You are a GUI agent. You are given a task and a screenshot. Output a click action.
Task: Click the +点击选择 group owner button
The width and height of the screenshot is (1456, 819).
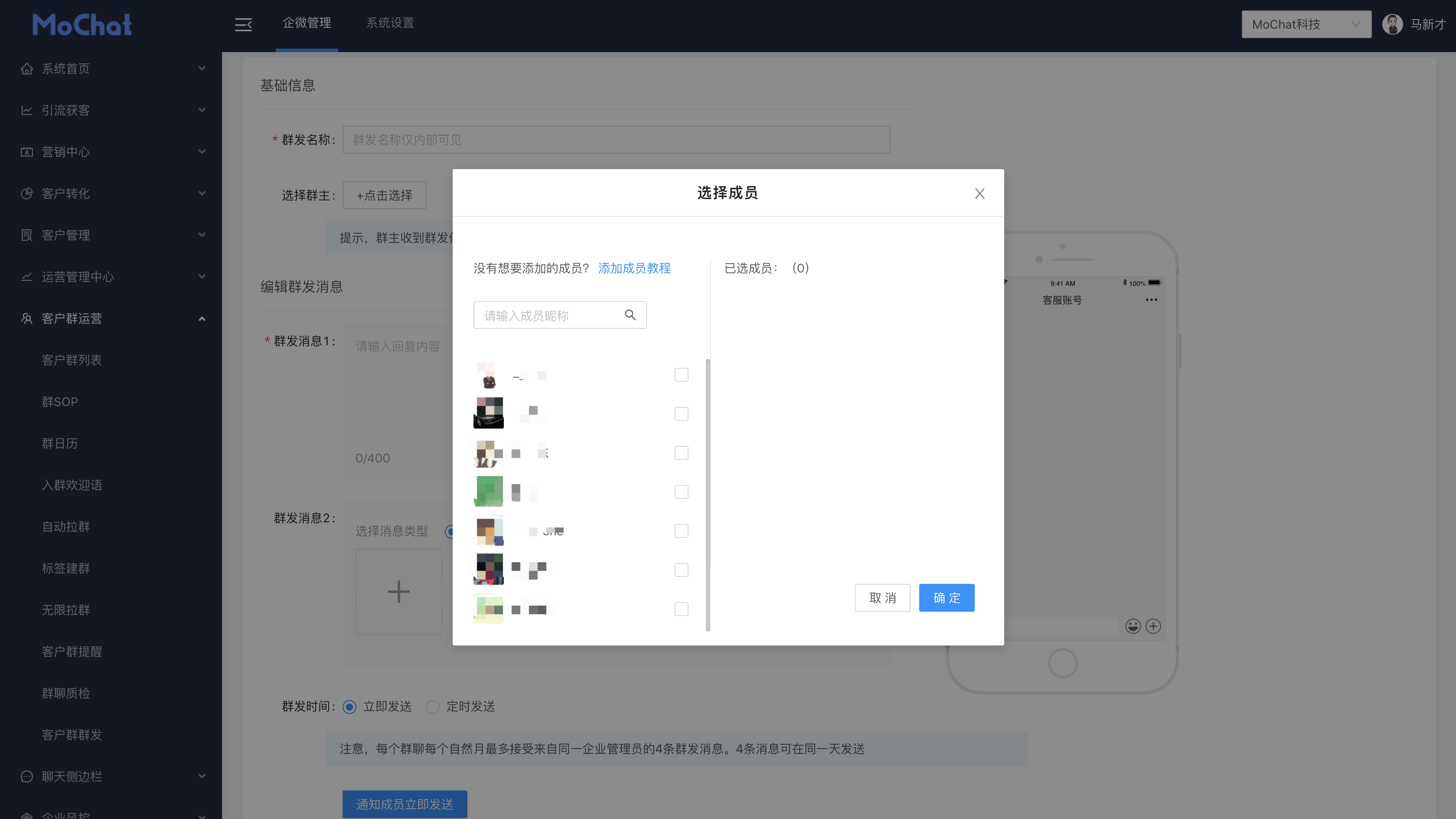[x=384, y=195]
